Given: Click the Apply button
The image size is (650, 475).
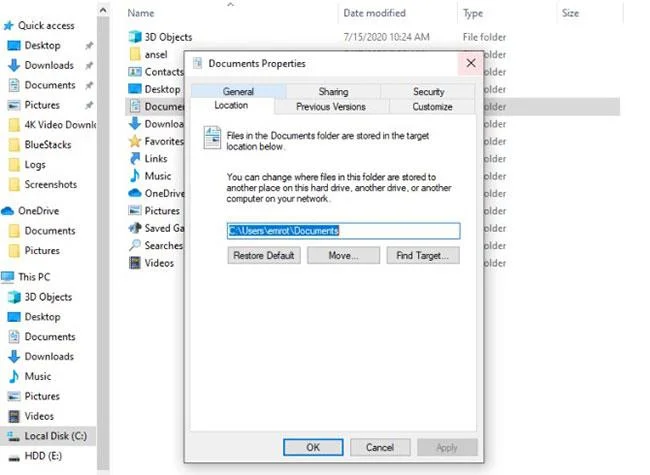Looking at the screenshot, I should click(447, 447).
